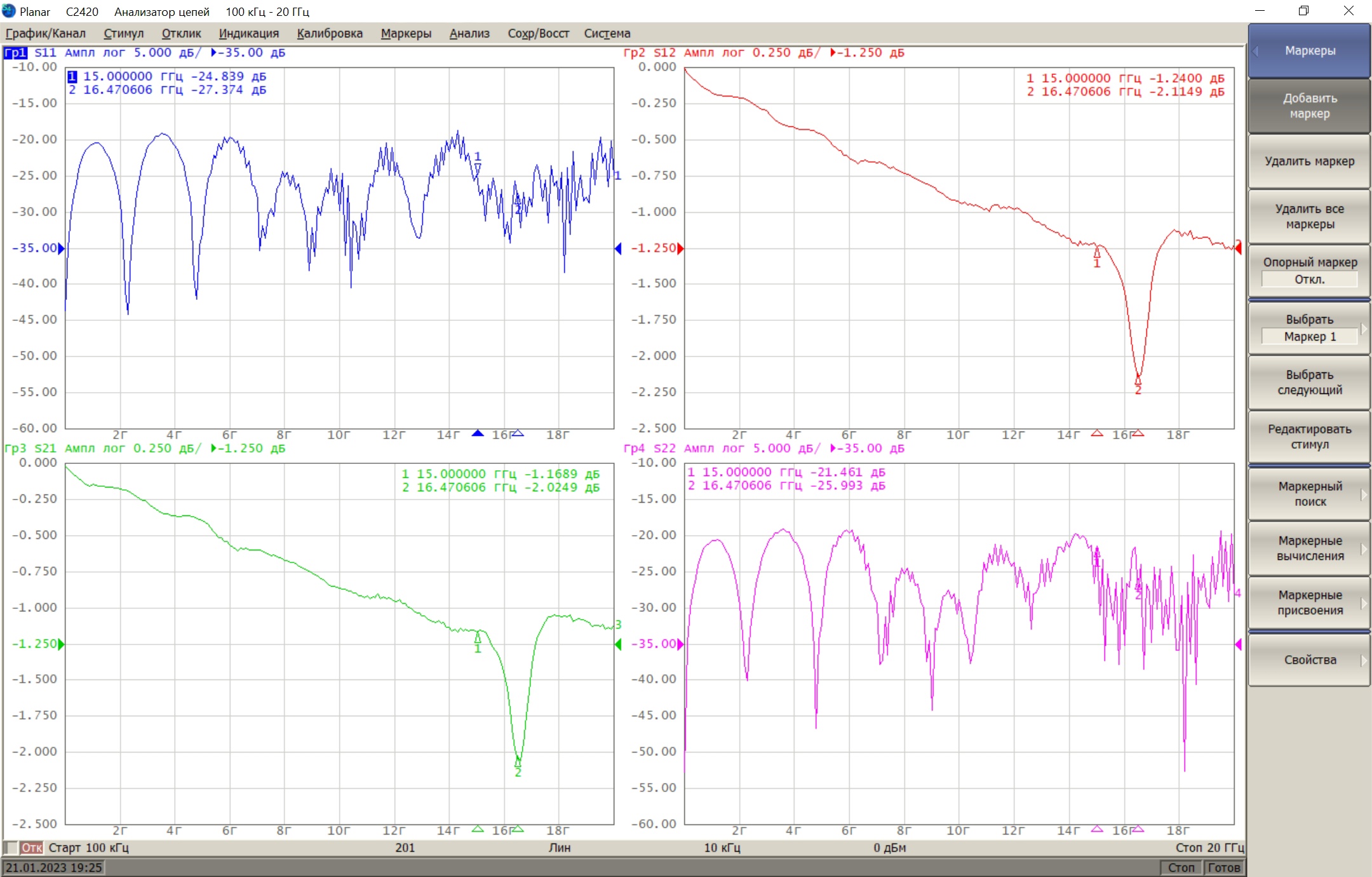This screenshot has width=1372, height=877.
Task: Open the Отклик menu
Action: click(x=181, y=34)
